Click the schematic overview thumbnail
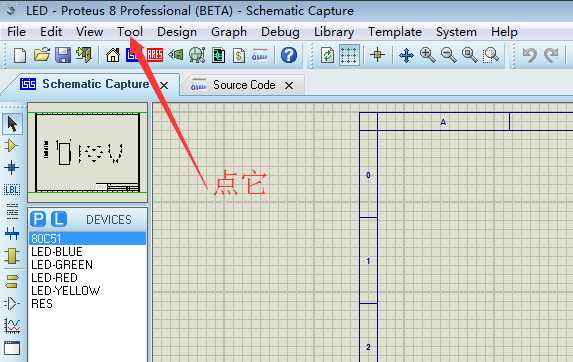 tap(87, 152)
